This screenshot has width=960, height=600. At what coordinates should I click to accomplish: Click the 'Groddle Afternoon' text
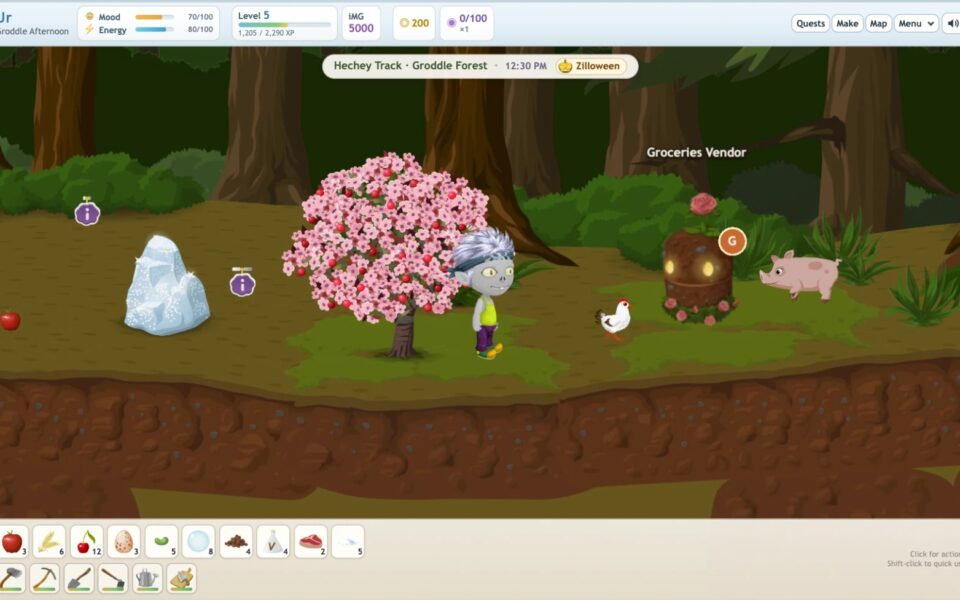click(x=34, y=31)
